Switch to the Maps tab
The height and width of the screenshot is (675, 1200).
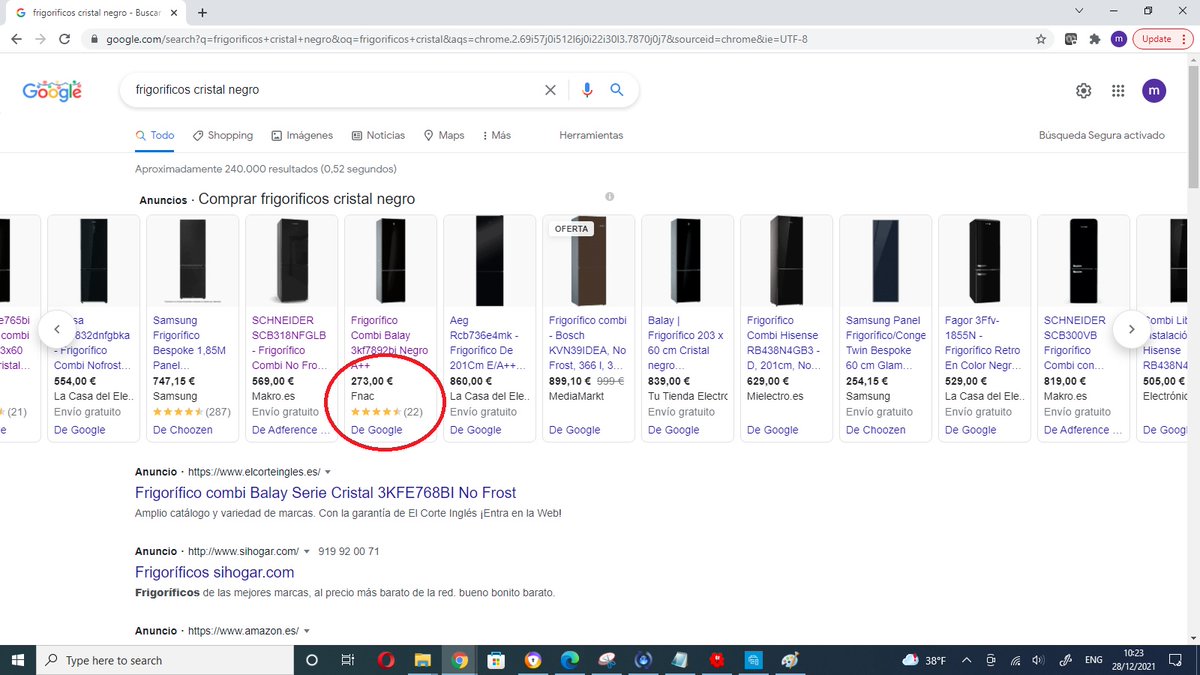(444, 135)
